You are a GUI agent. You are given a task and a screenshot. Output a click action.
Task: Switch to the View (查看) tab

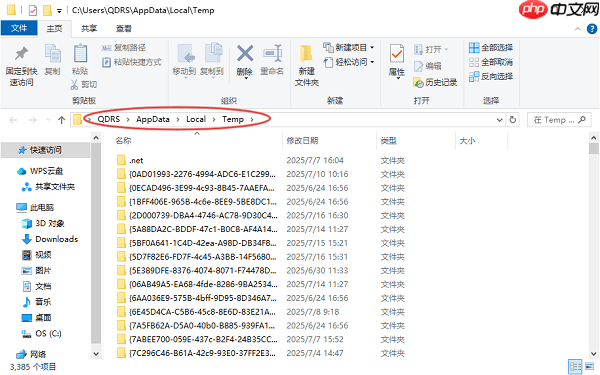tap(124, 29)
